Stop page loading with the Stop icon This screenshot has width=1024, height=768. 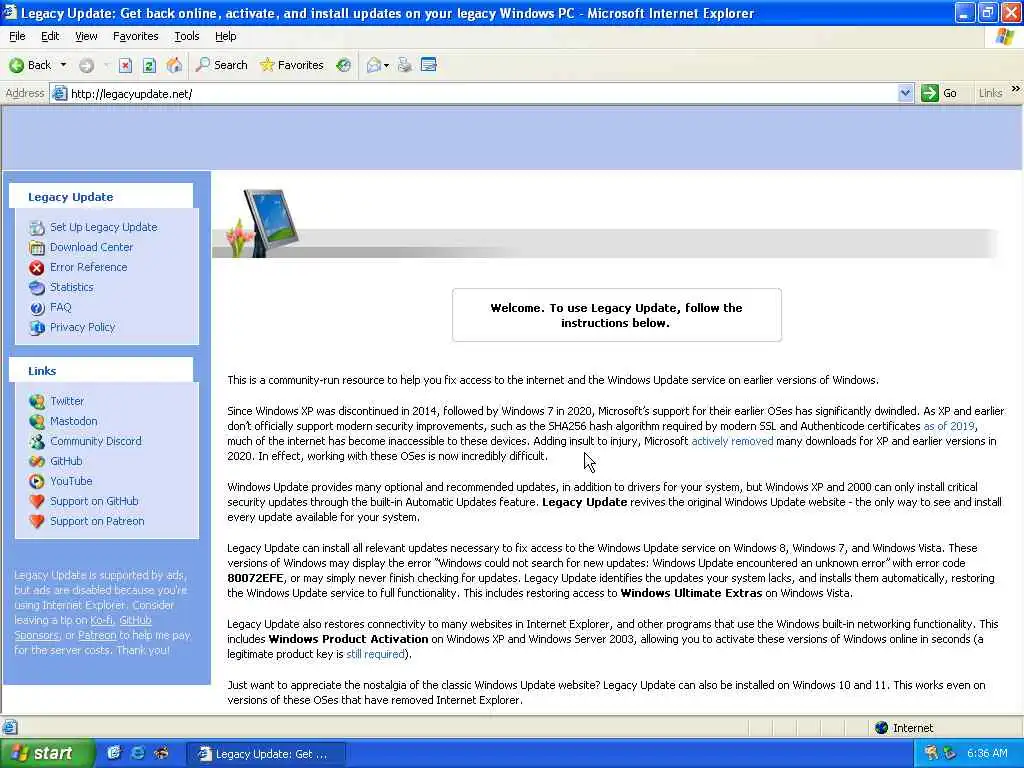[125, 65]
